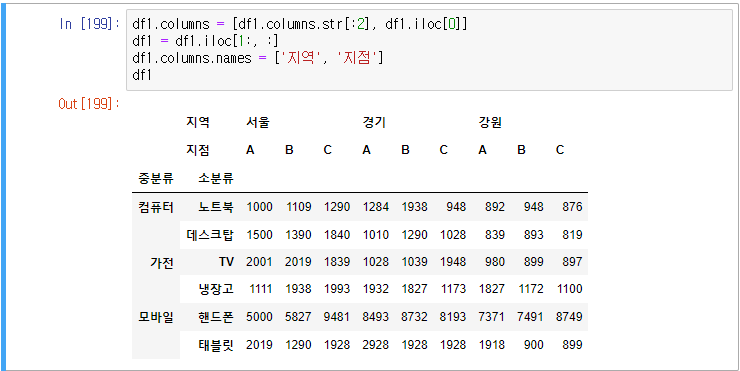Click inside the code cell editor
The width and height of the screenshot is (740, 371).
pos(429,50)
